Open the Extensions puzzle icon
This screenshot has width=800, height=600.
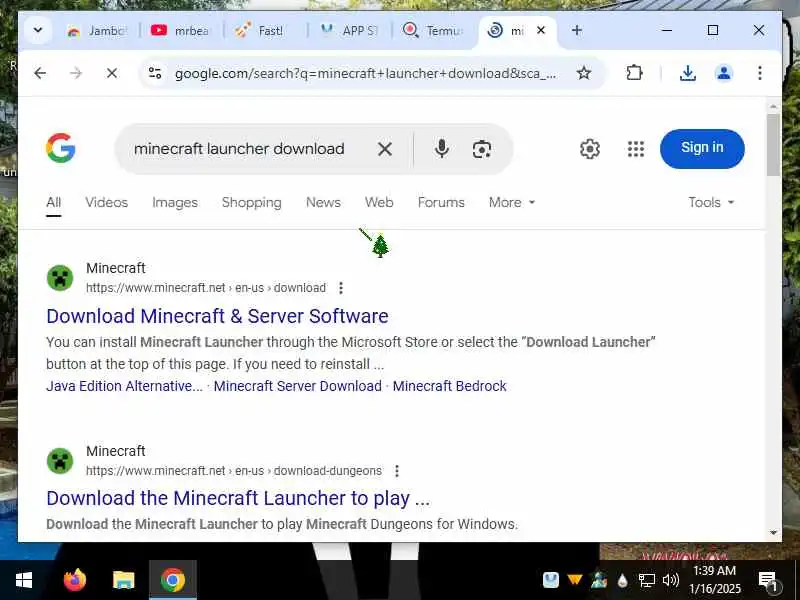tap(634, 73)
